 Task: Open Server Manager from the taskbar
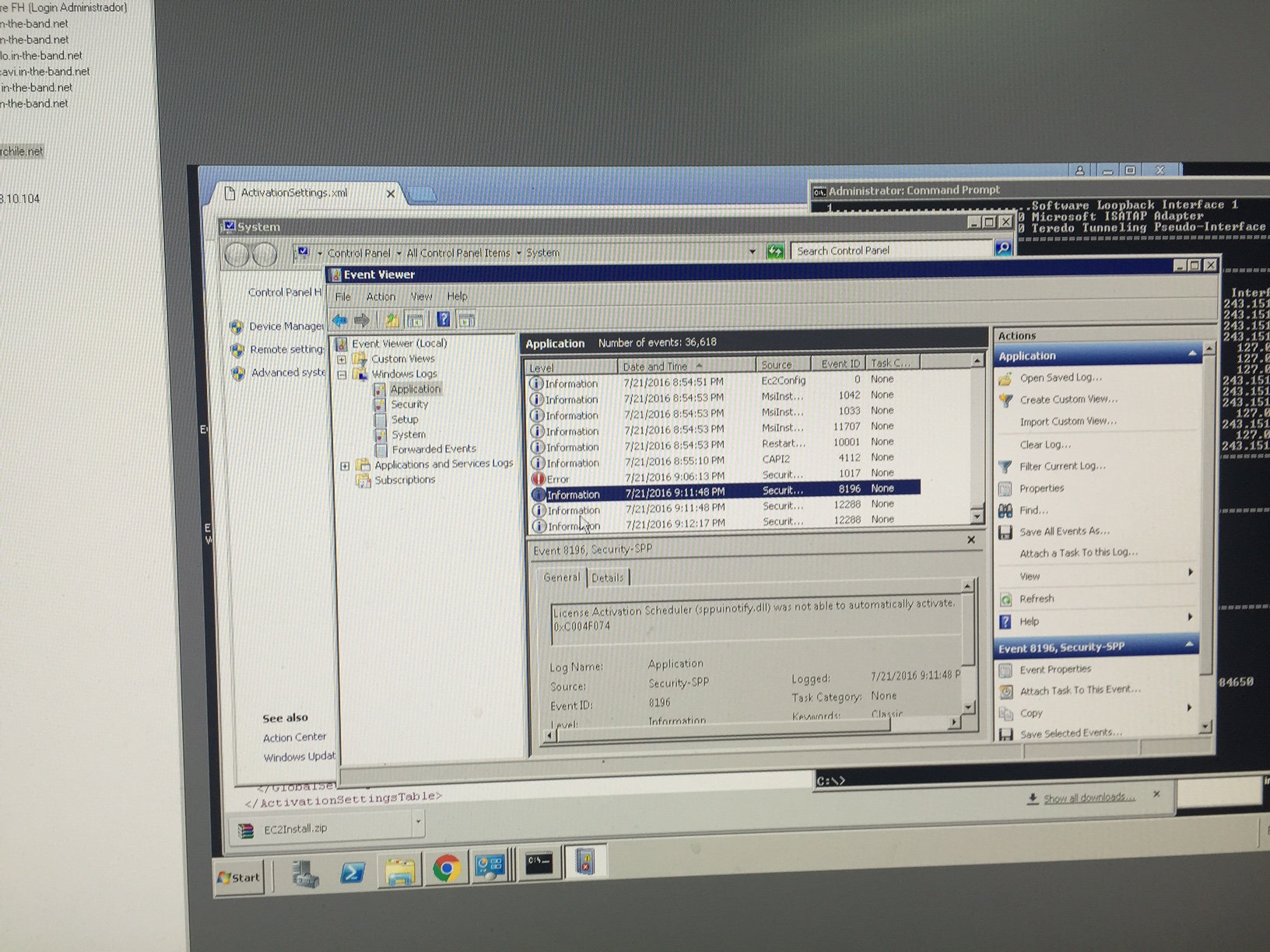coord(306,875)
